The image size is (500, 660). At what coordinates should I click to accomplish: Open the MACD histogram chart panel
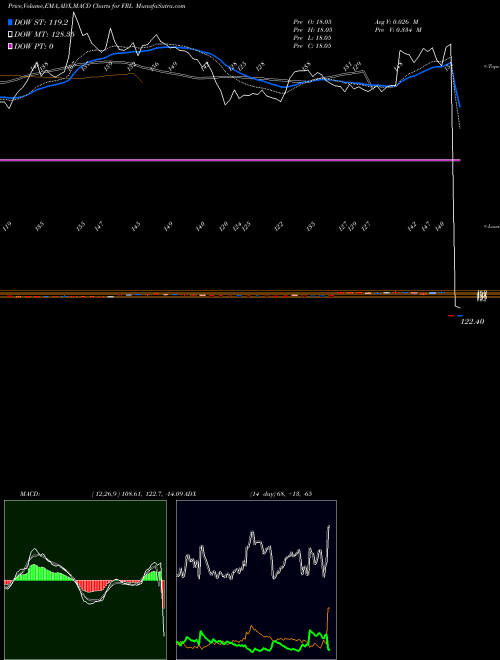pos(85,580)
